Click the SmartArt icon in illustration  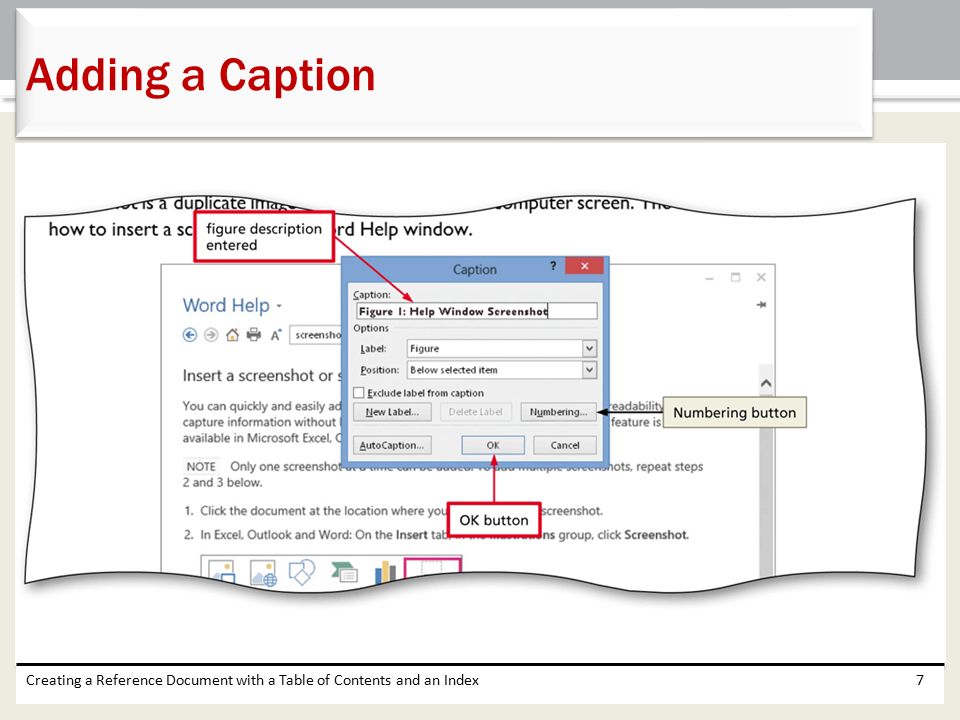click(344, 572)
